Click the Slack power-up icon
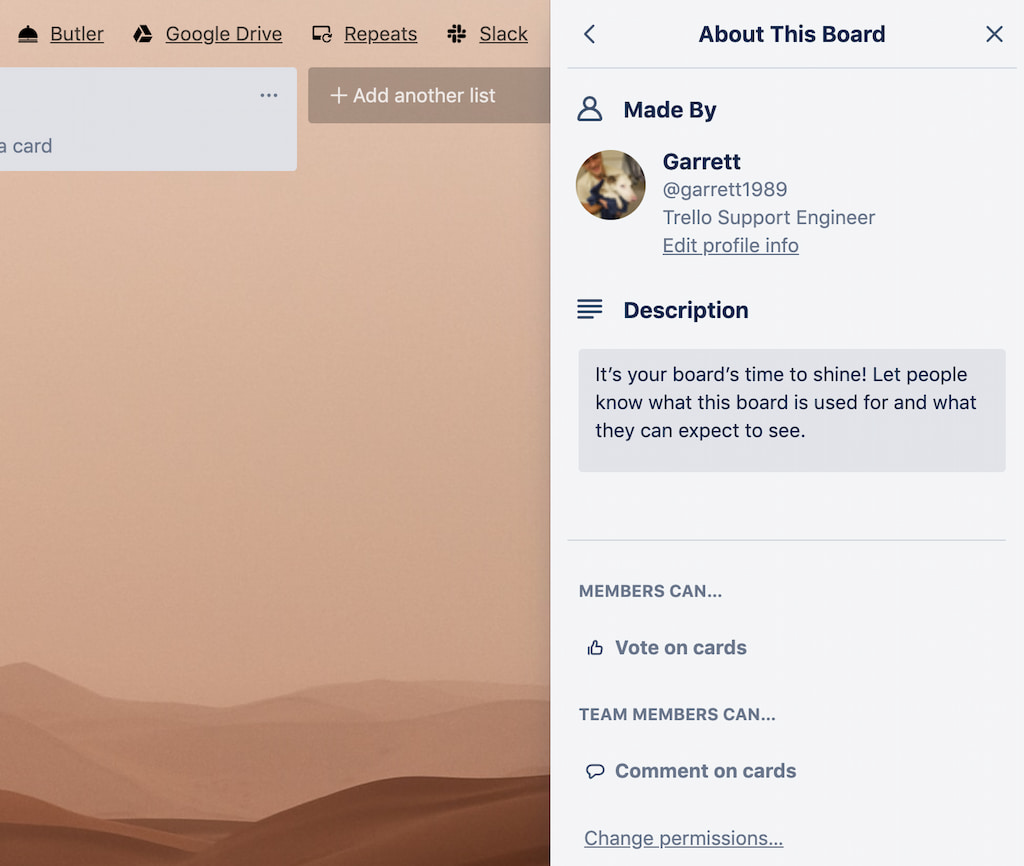1024x866 pixels. click(457, 33)
